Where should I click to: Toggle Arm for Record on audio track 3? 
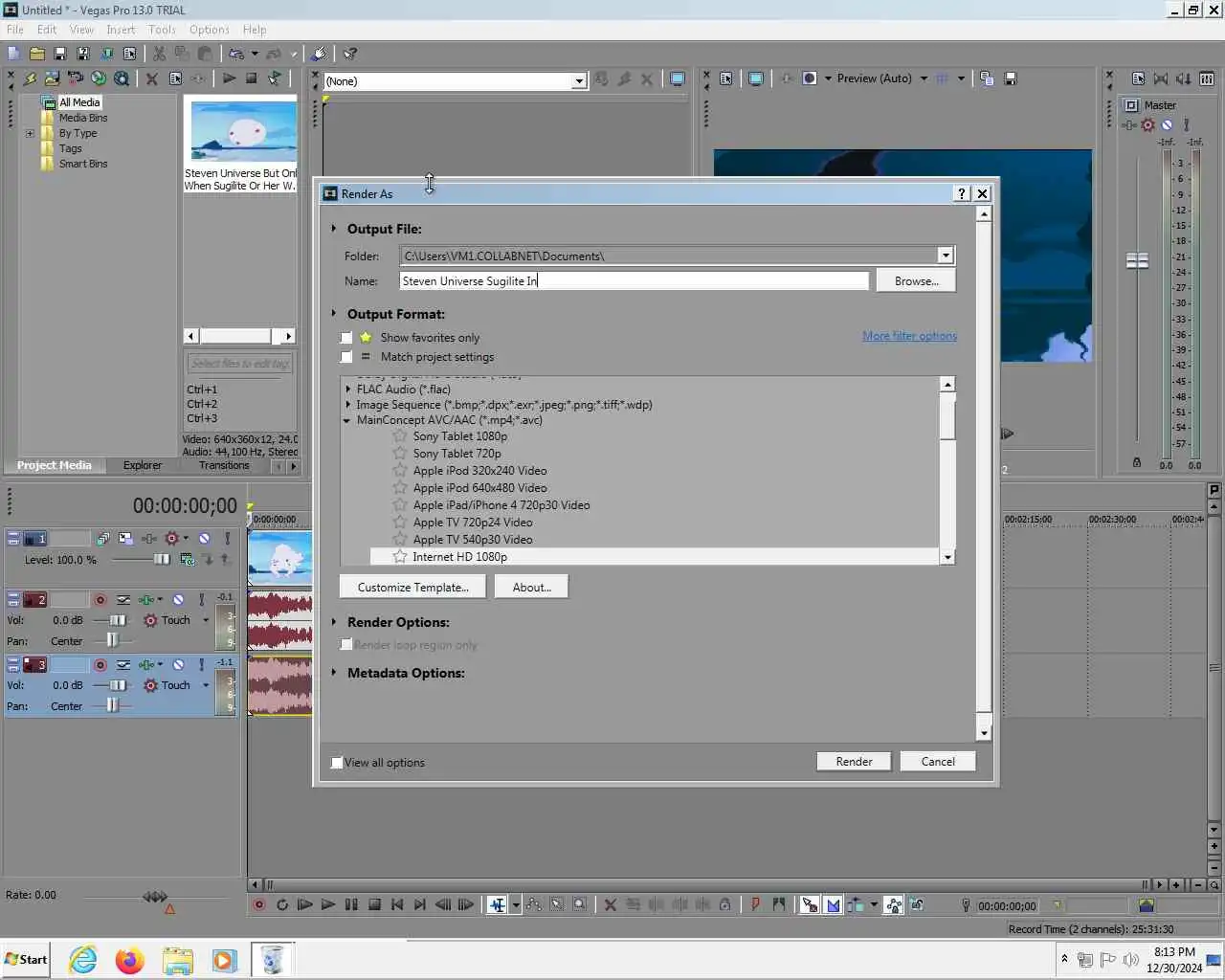(100, 664)
